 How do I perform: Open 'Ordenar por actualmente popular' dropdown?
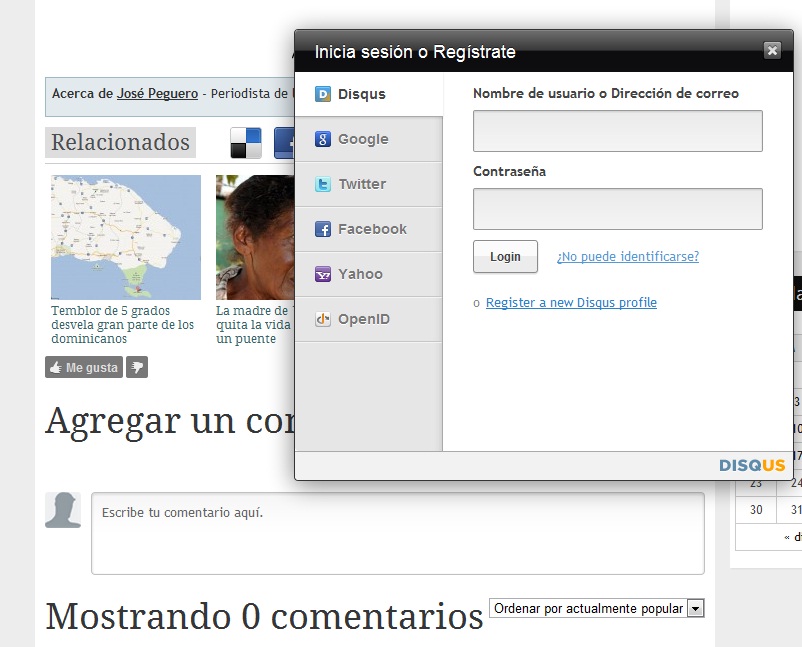coord(596,608)
